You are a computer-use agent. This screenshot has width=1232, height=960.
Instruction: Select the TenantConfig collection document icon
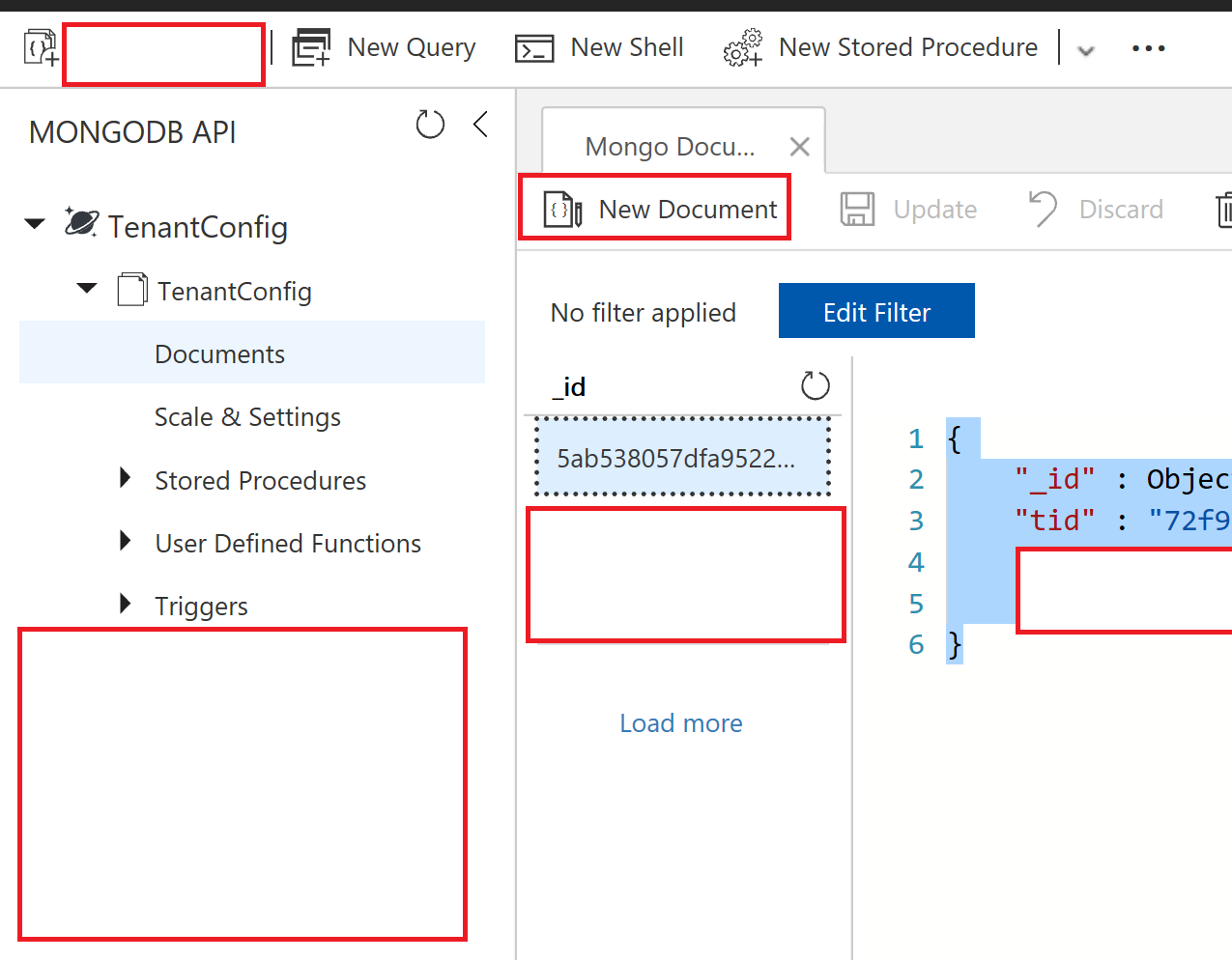tap(132, 289)
